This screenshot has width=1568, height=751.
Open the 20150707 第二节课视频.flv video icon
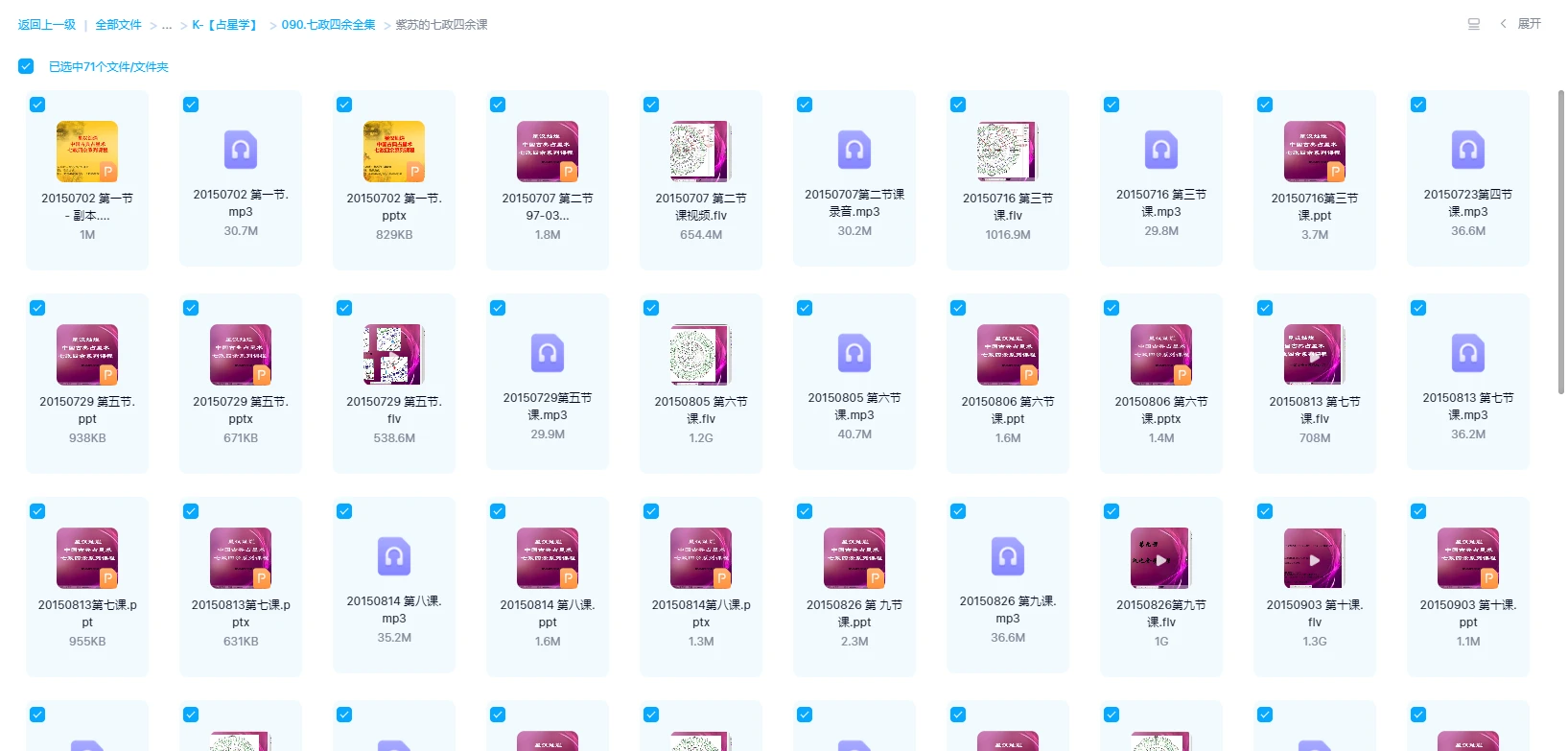(x=701, y=152)
